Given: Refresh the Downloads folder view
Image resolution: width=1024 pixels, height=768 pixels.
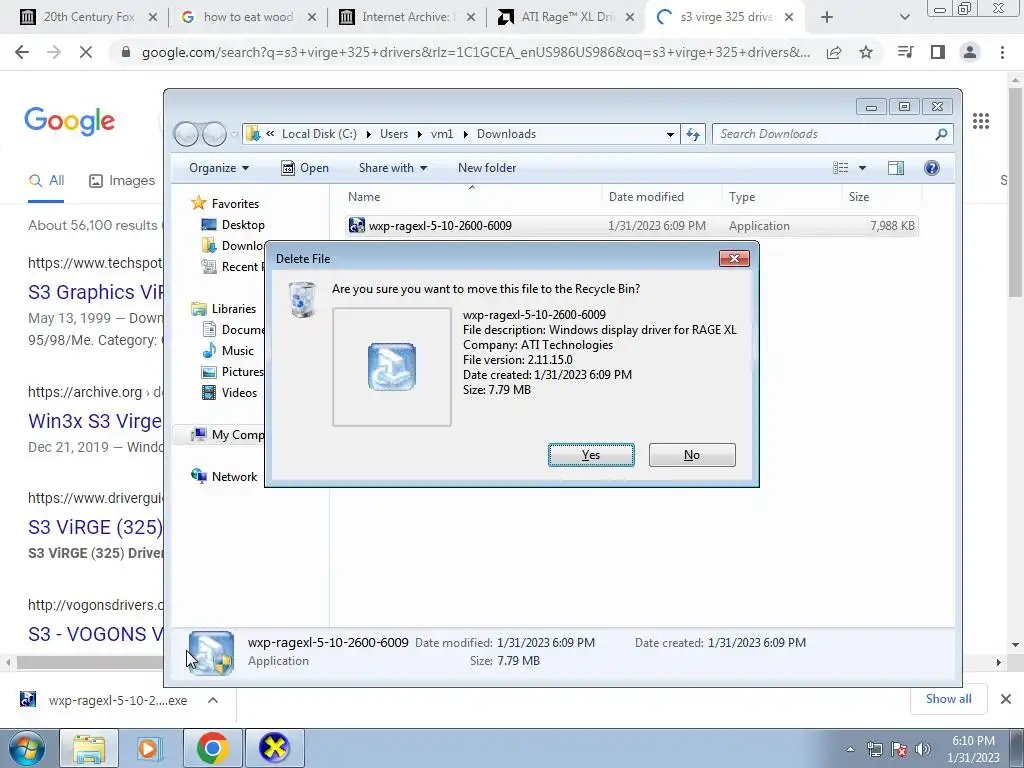Looking at the screenshot, I should click(x=693, y=134).
